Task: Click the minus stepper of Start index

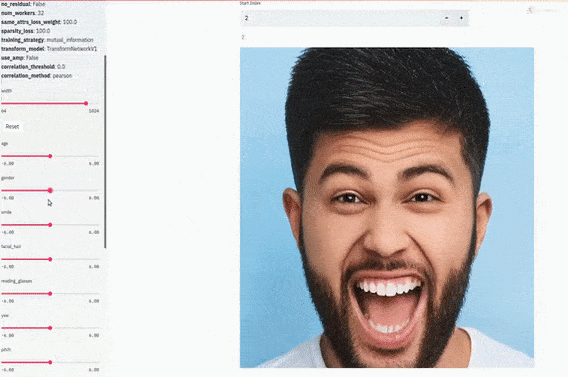Action: tap(447, 18)
